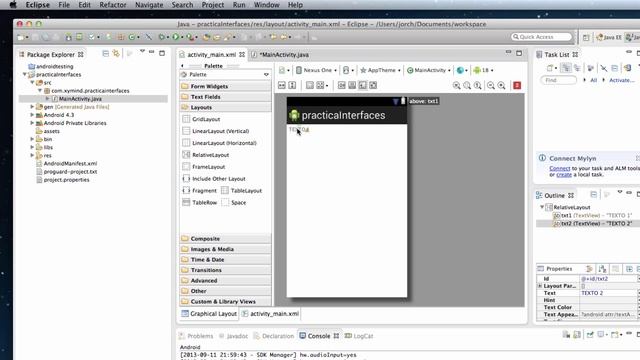The height and width of the screenshot is (360, 640).
Task: Switch to the activity_main.xml bottom tab
Action: click(x=271, y=313)
